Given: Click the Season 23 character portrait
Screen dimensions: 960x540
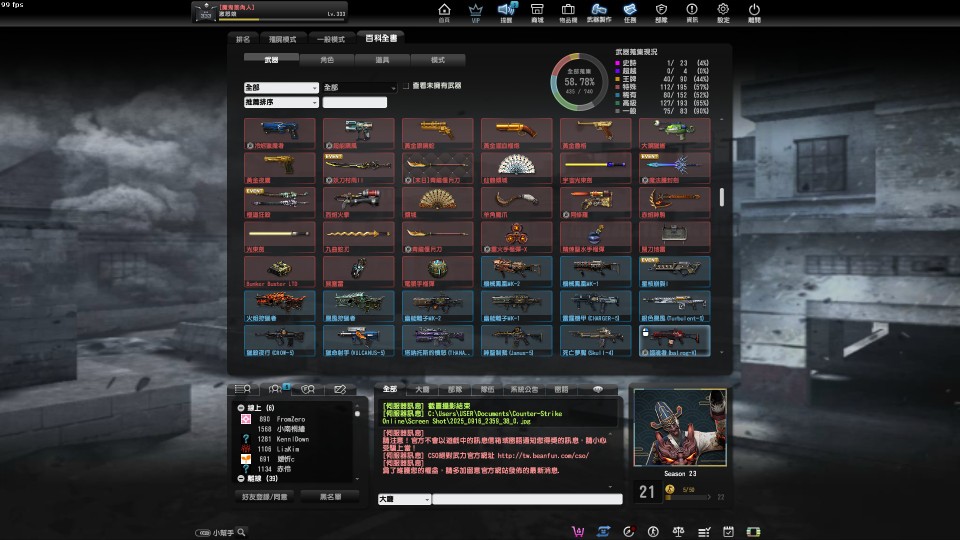Looking at the screenshot, I should (x=680, y=427).
